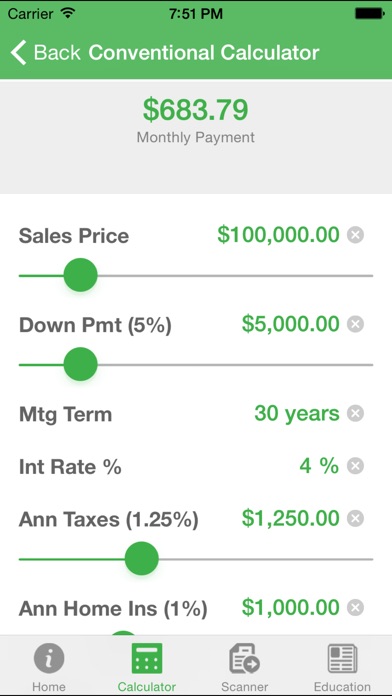Image resolution: width=392 pixels, height=696 pixels.
Task: Open the Scanner tab icon
Action: click(x=244, y=658)
